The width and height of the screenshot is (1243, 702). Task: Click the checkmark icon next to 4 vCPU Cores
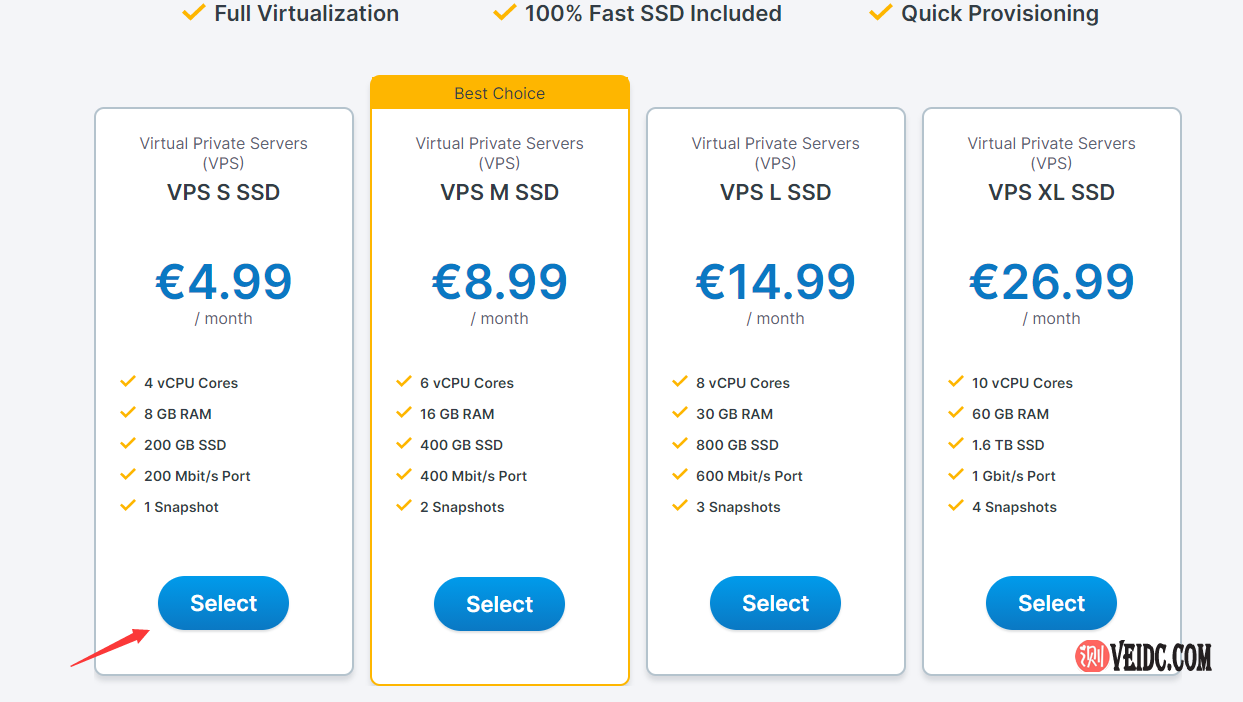pos(128,382)
